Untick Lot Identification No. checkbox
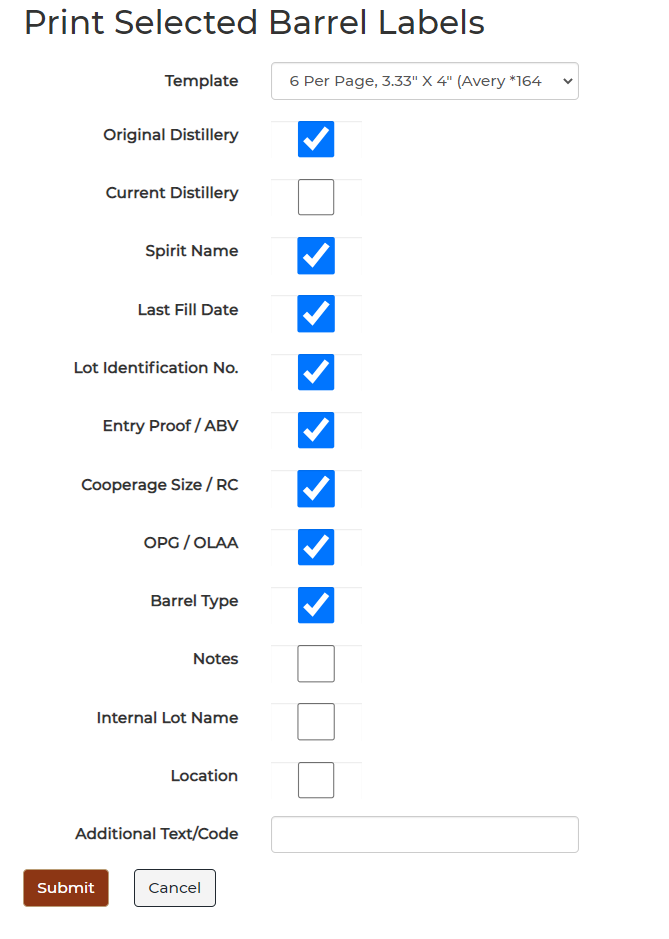This screenshot has width=669, height=939. pyautogui.click(x=316, y=372)
